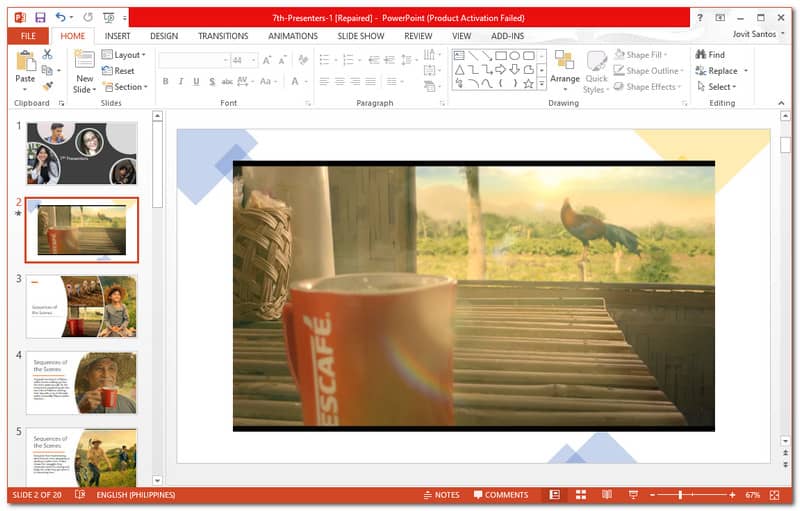Start presentation from beginning icon
The height and width of the screenshot is (511, 800).
tap(109, 18)
